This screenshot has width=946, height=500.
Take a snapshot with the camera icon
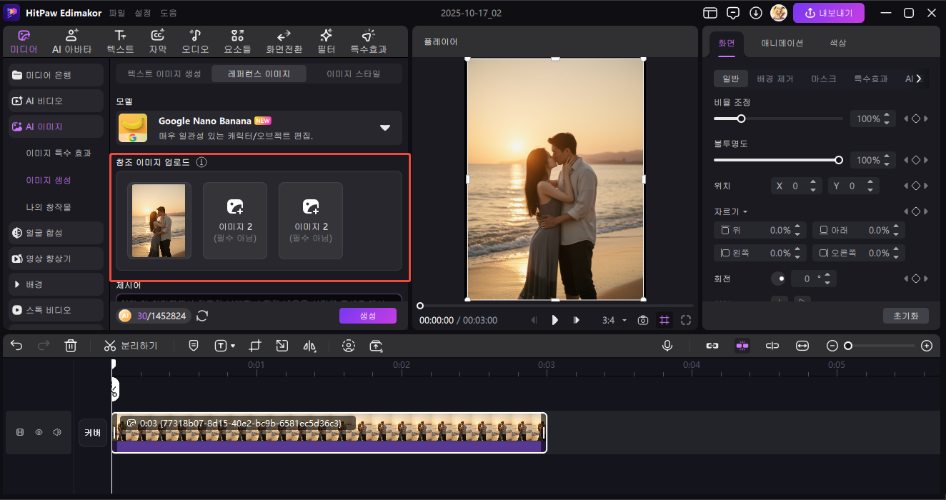click(643, 320)
